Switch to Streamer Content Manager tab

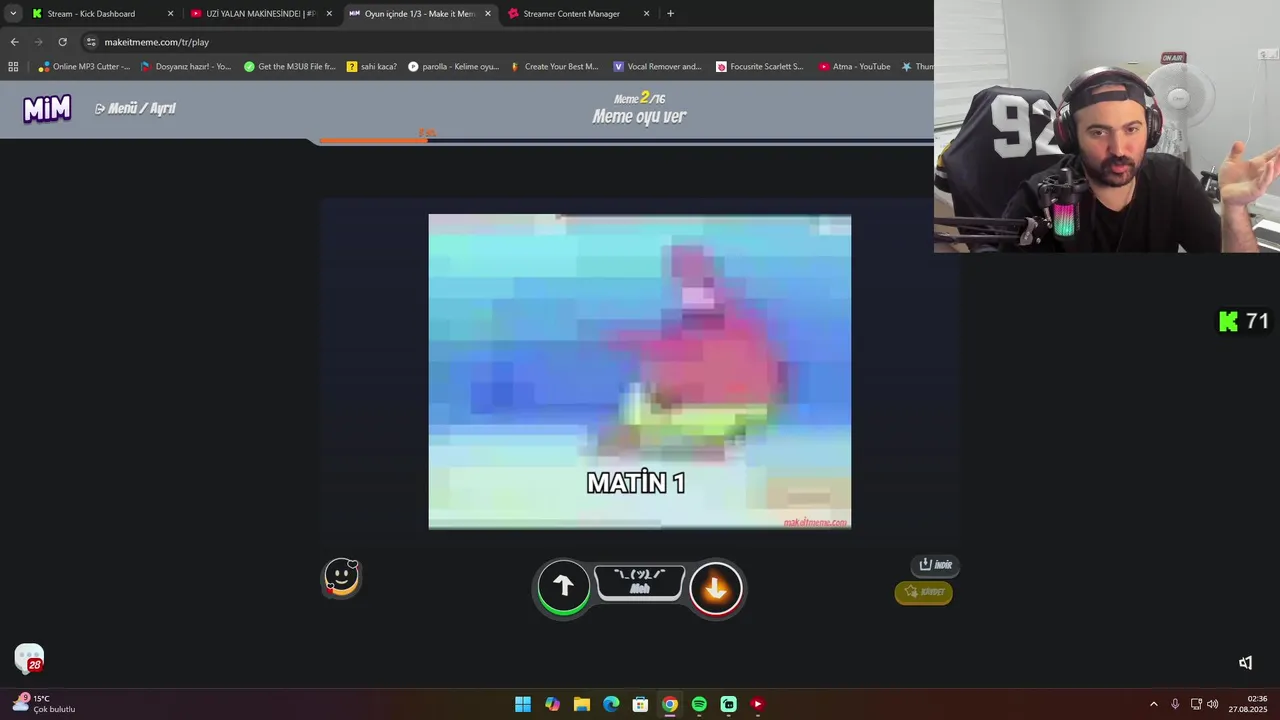(x=578, y=14)
